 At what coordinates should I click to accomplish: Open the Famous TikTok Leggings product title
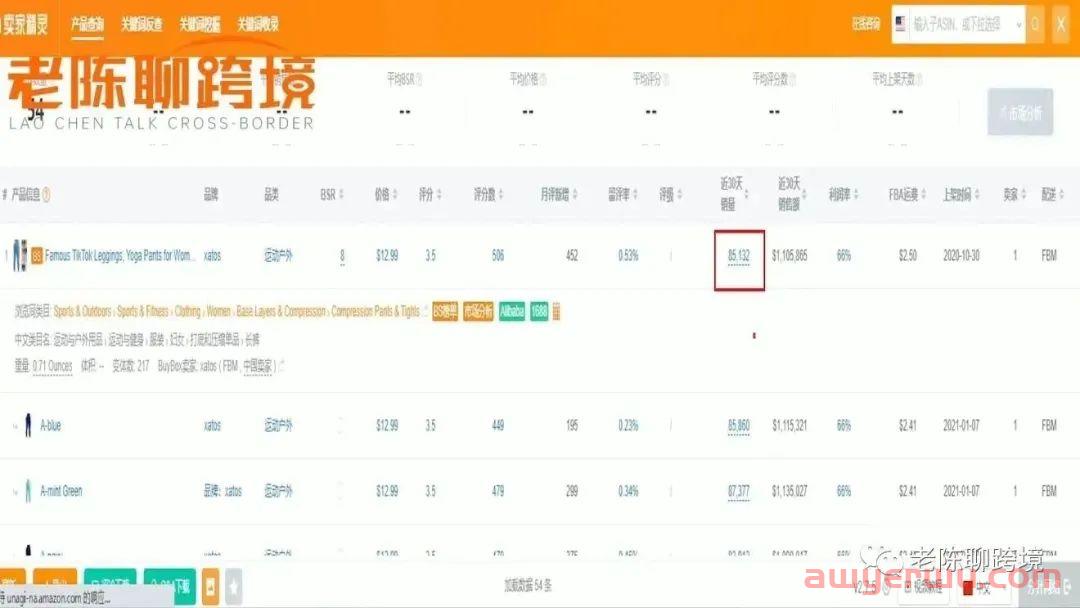pos(120,256)
